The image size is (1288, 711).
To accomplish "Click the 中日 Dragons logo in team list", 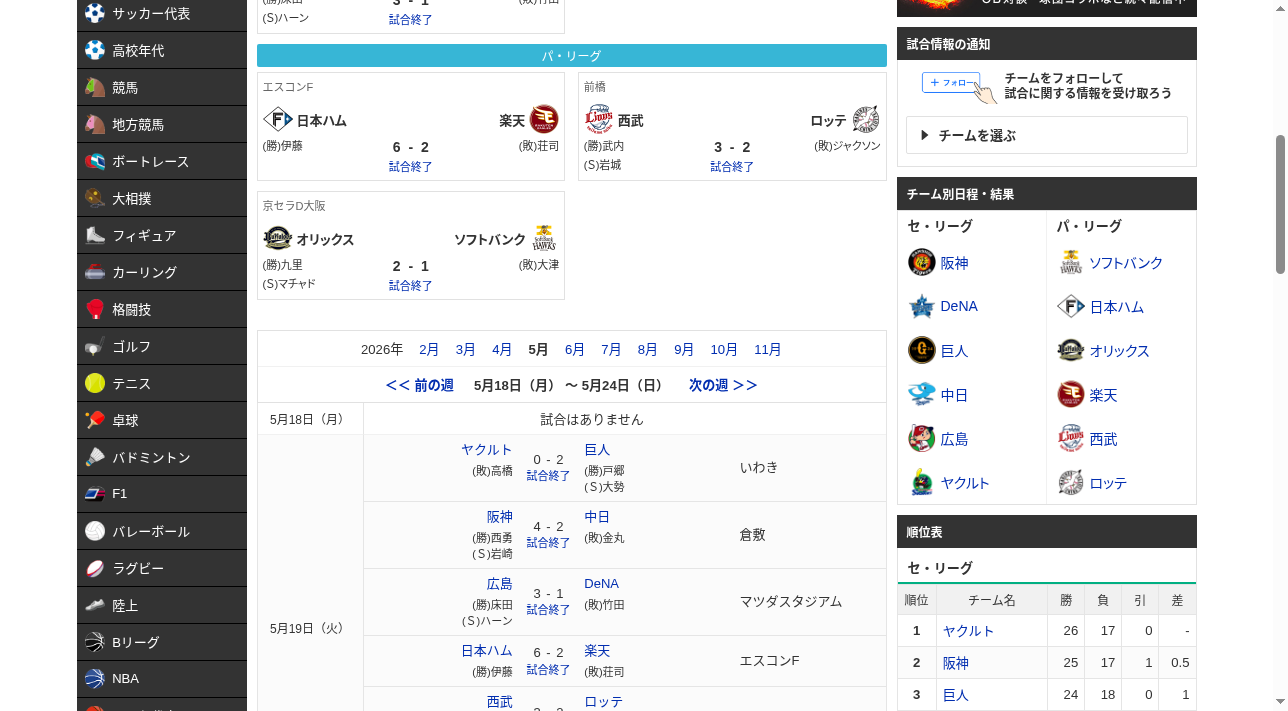I will pos(921,394).
